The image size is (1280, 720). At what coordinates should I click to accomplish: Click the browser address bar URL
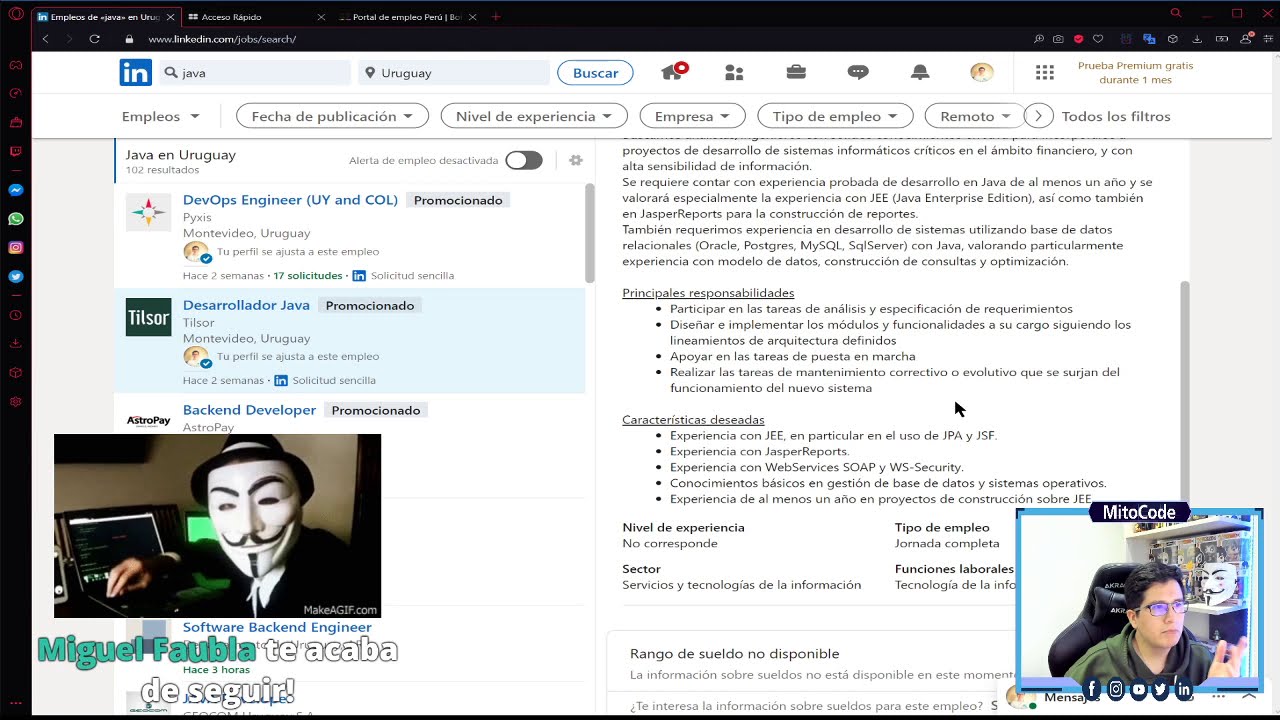click(x=222, y=39)
